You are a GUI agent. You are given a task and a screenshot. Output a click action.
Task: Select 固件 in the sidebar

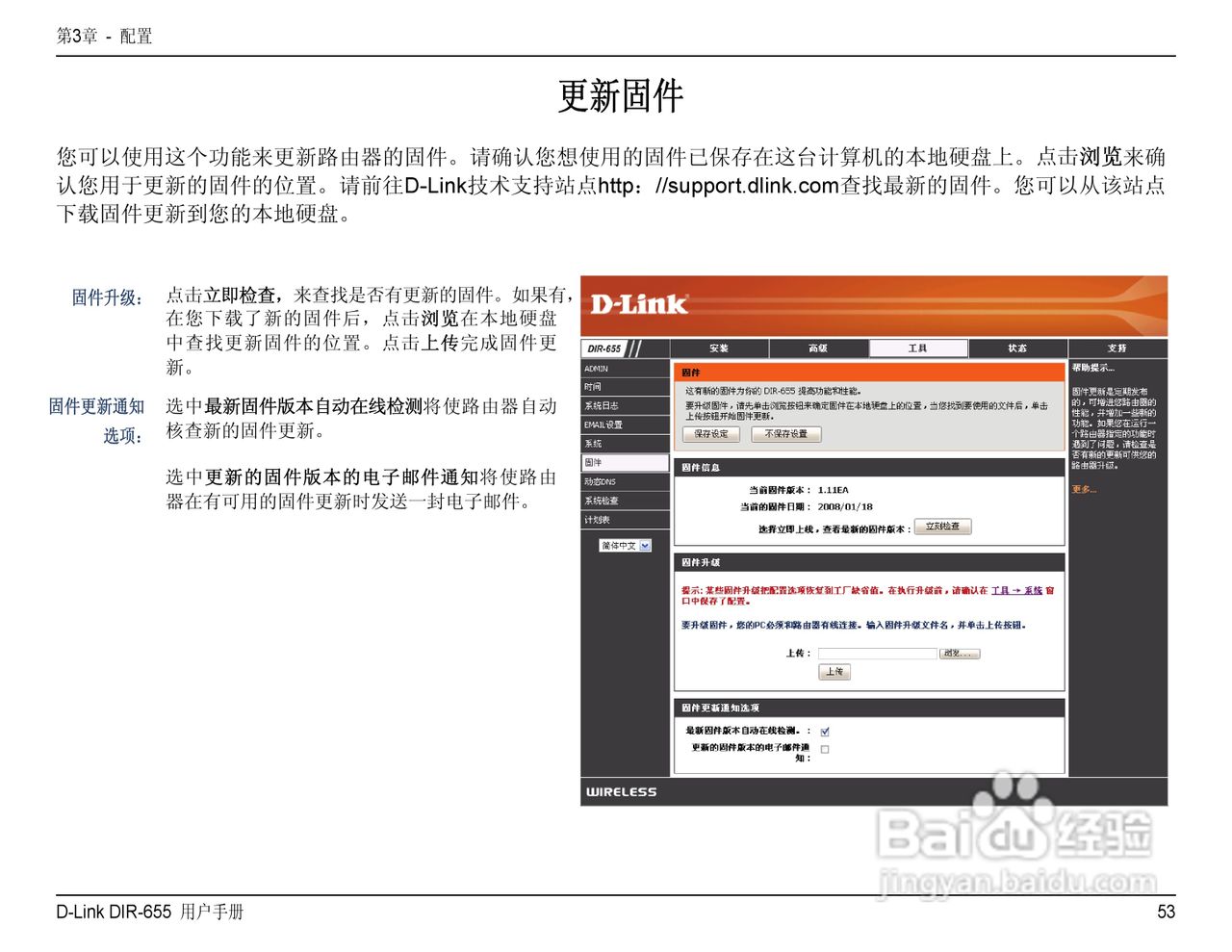pos(625,463)
